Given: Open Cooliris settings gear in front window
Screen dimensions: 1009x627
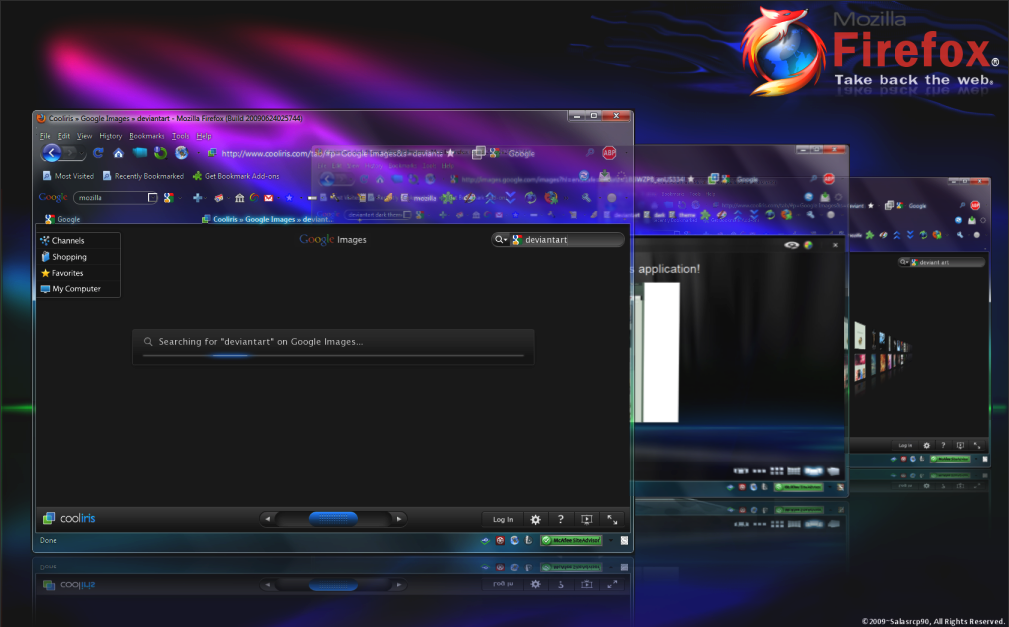Looking at the screenshot, I should pos(535,519).
